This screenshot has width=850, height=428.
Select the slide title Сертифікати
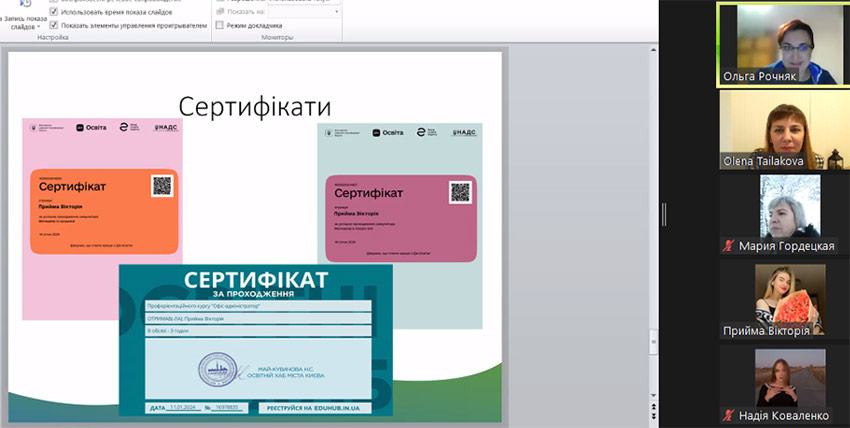(255, 107)
